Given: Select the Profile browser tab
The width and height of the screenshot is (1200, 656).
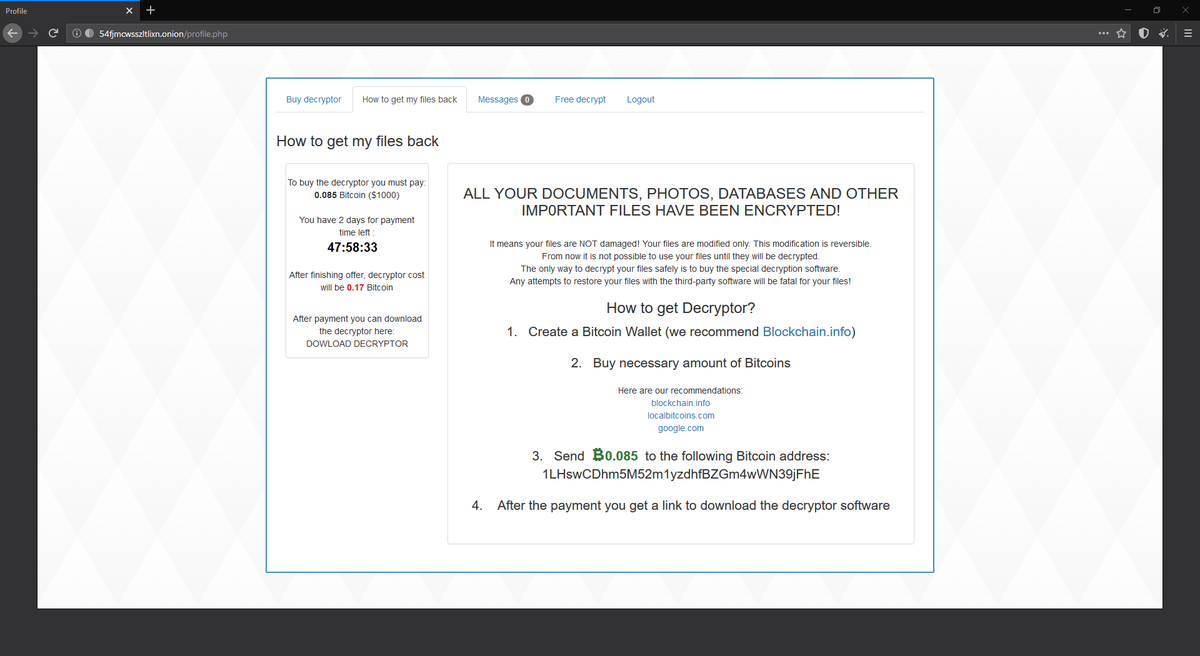Looking at the screenshot, I should tap(70, 11).
